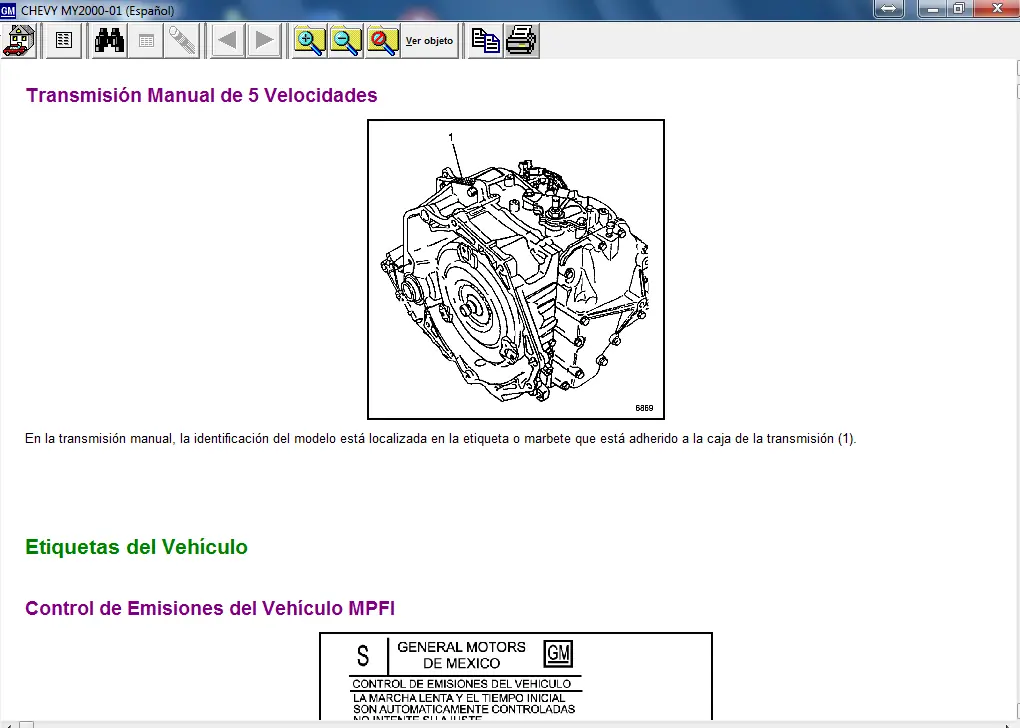Zoom out with the minus magnifier

[x=346, y=40]
